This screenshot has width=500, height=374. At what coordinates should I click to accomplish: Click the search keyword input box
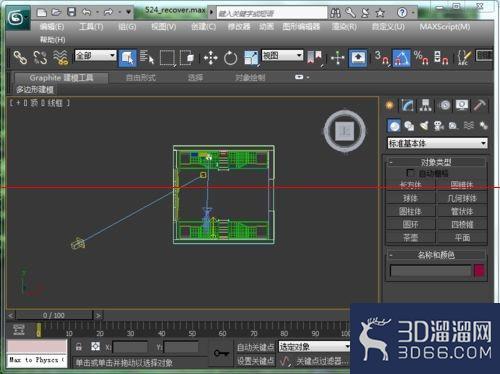[x=272, y=13]
